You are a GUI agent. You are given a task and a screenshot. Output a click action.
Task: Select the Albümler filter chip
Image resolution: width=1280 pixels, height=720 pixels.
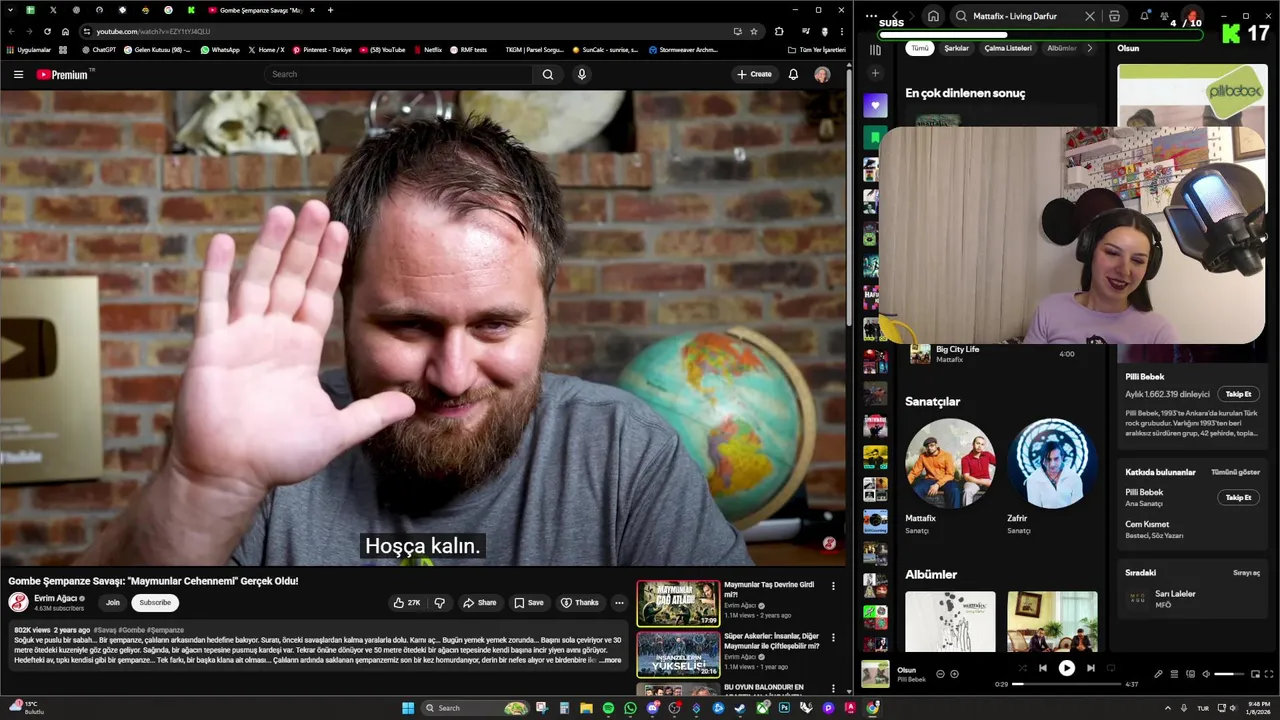point(1061,48)
